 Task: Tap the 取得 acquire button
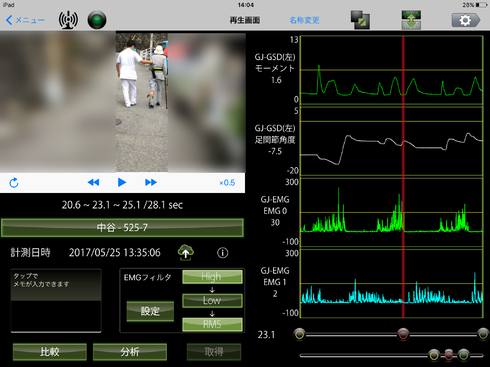pyautogui.click(x=214, y=352)
